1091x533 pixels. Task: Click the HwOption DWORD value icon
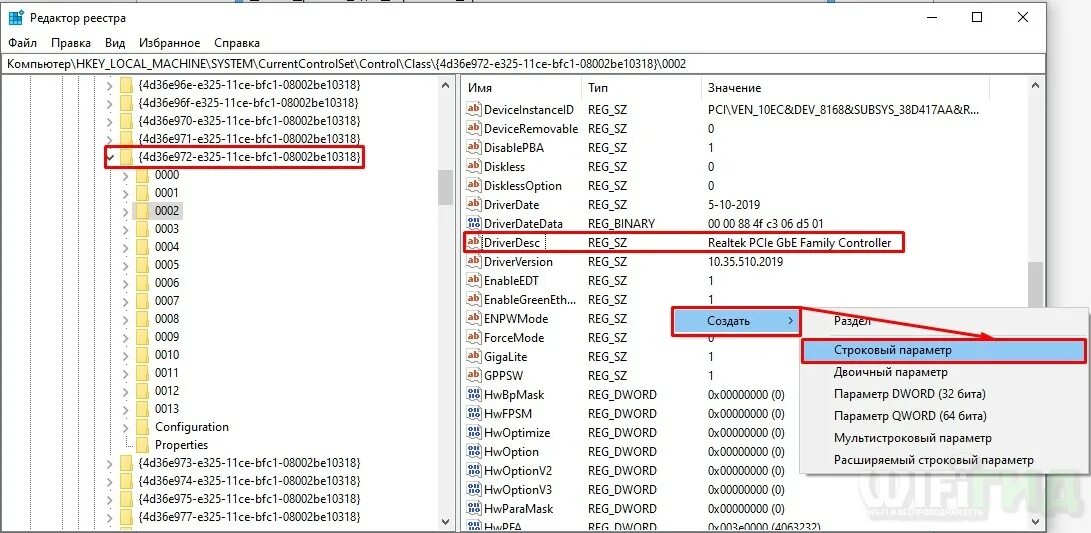(474, 452)
